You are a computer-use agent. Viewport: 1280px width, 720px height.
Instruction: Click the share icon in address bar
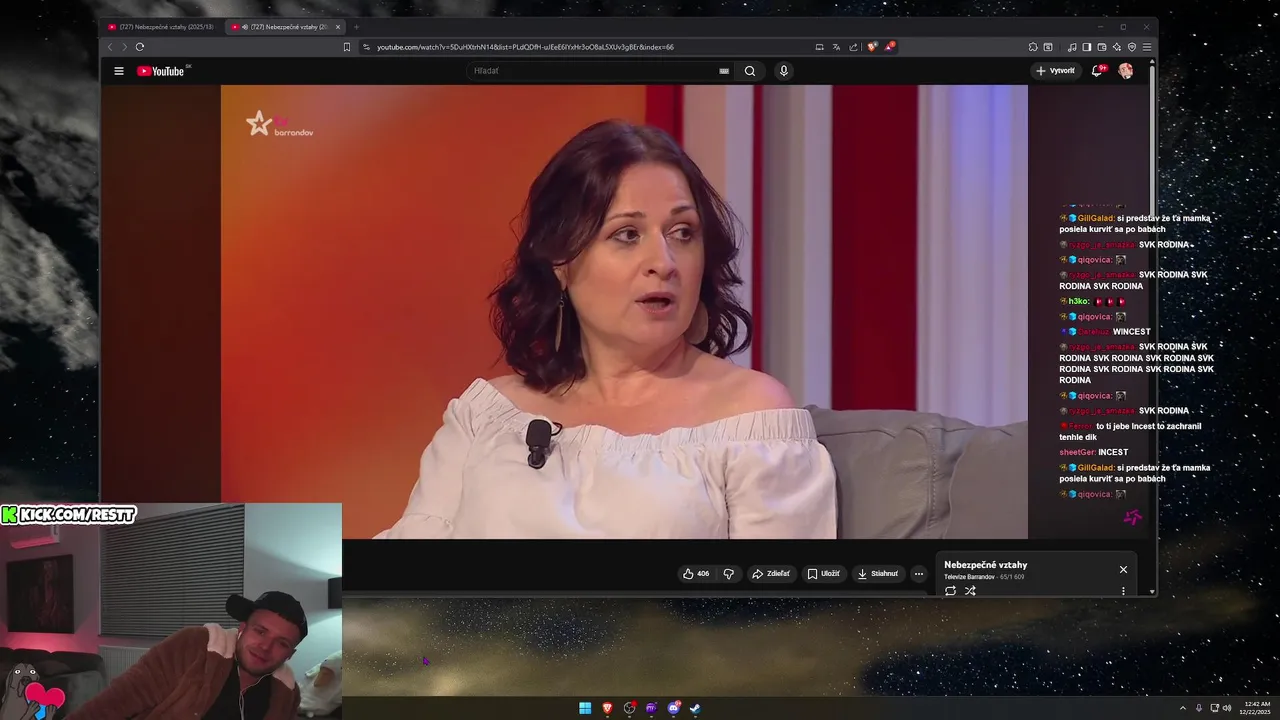click(x=853, y=47)
